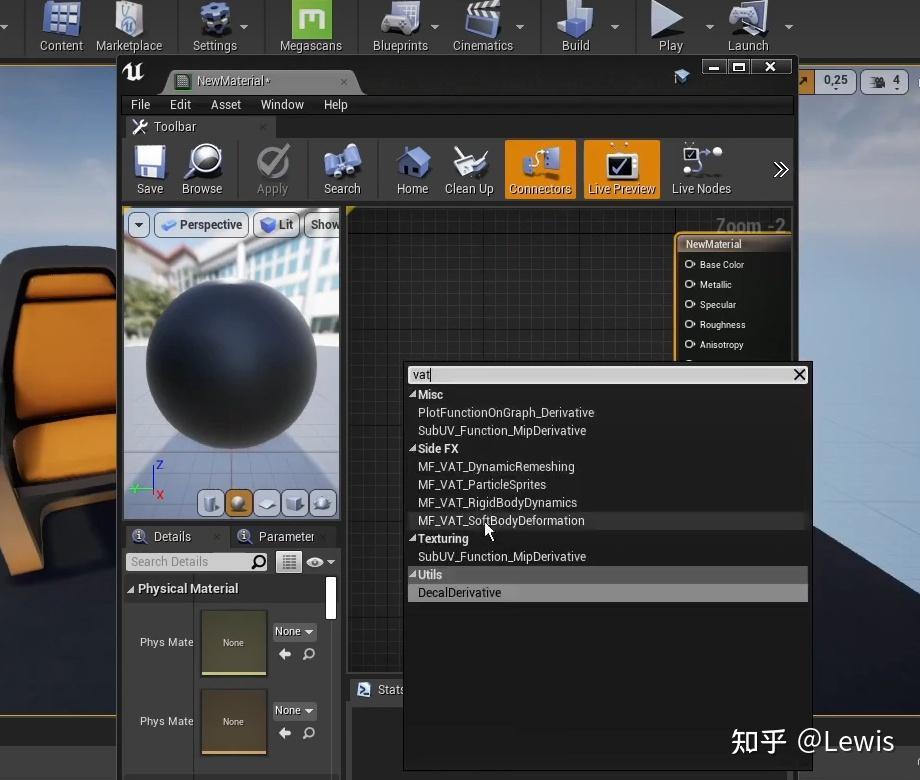This screenshot has height=780, width=920.
Task: Switch to the Parameter tab
Action: [x=285, y=537]
